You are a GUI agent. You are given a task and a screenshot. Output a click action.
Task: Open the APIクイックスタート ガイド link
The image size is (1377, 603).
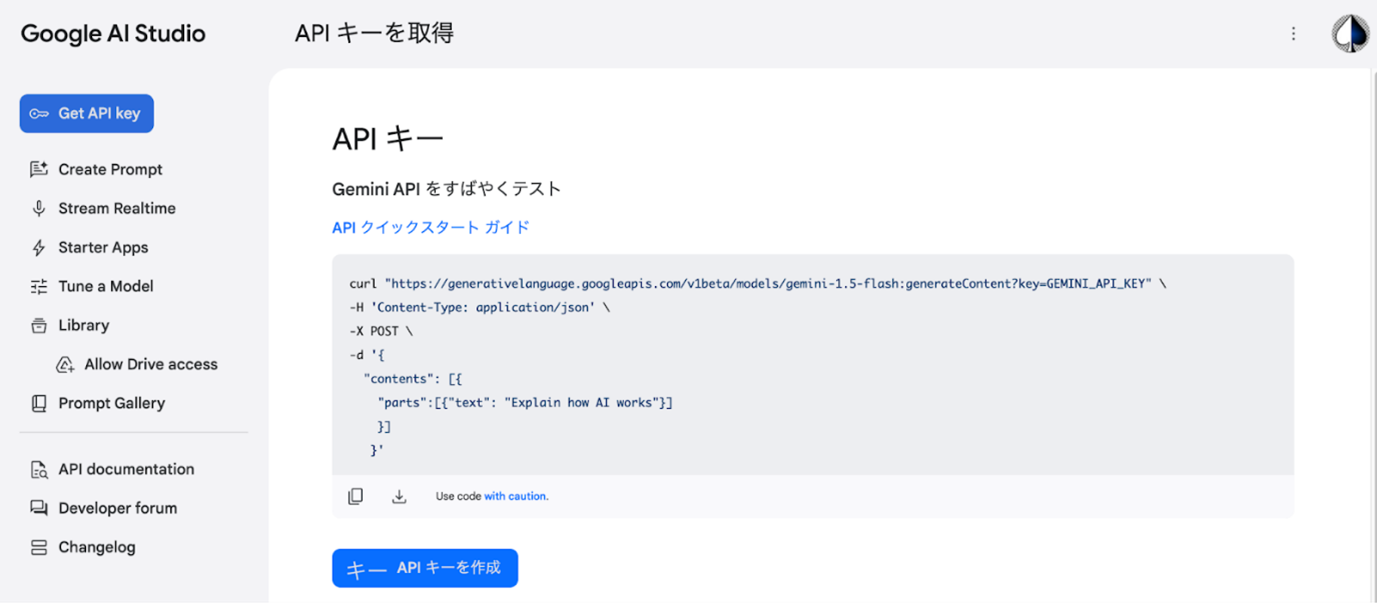tap(430, 227)
